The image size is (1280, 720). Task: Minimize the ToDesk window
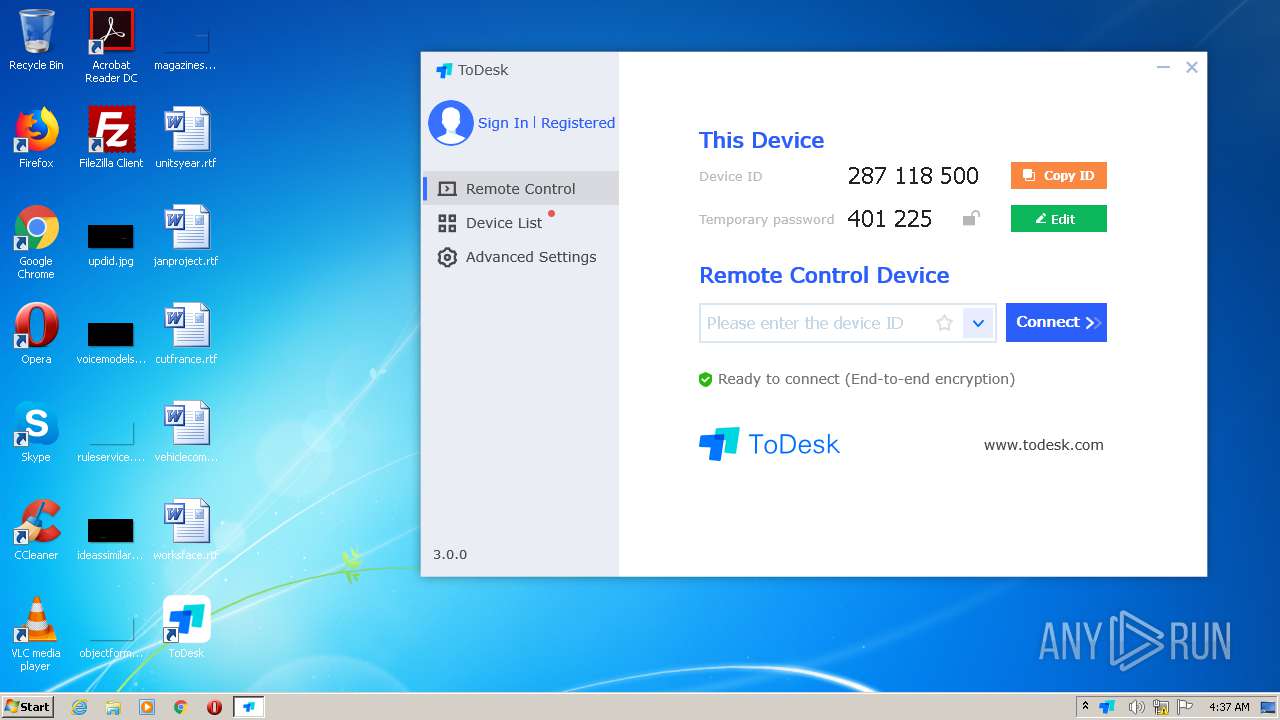pos(1163,67)
